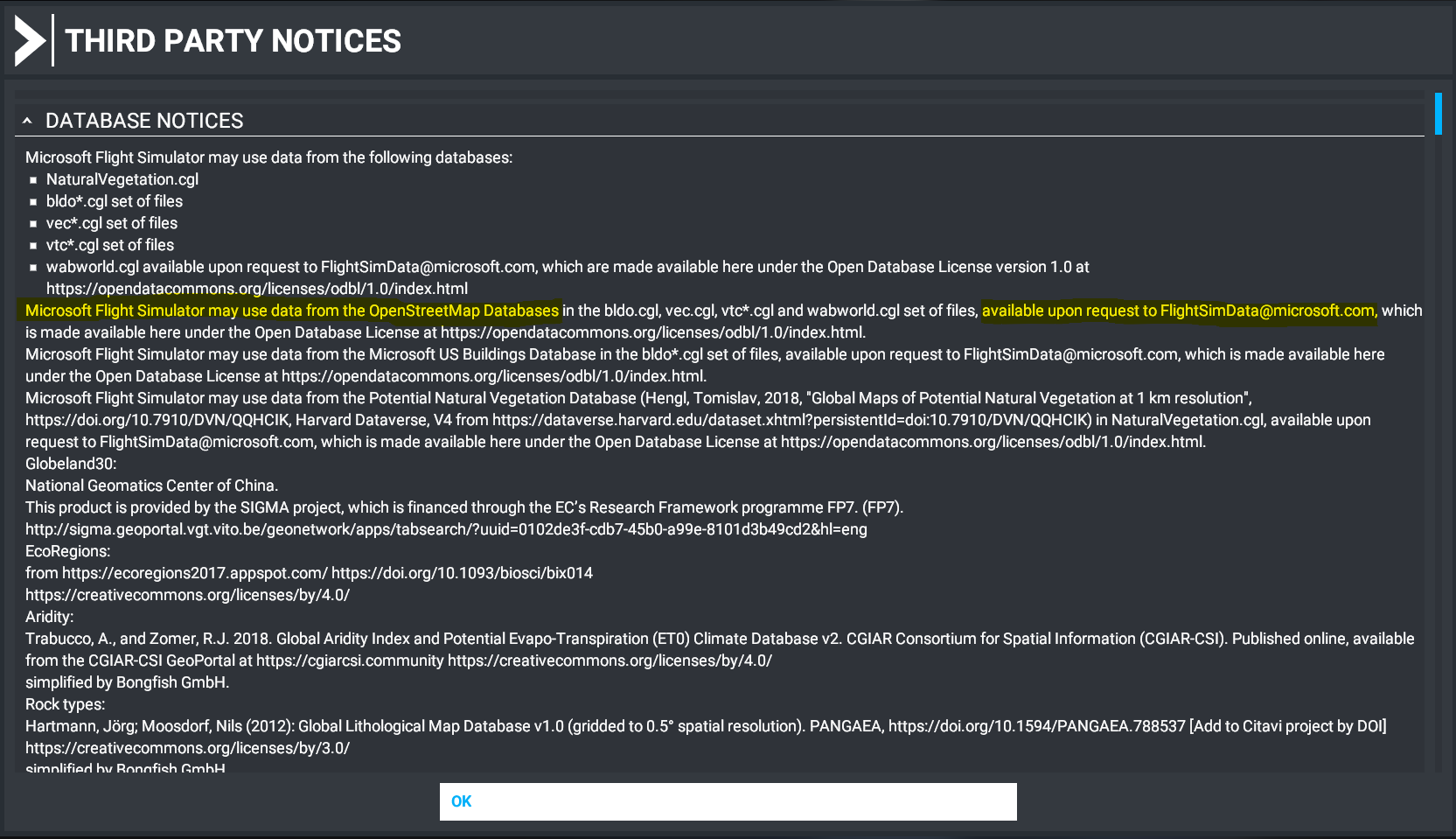Collapse the Database Notices section chevron
Image resolution: width=1456 pixels, height=839 pixels.
pos(27,121)
